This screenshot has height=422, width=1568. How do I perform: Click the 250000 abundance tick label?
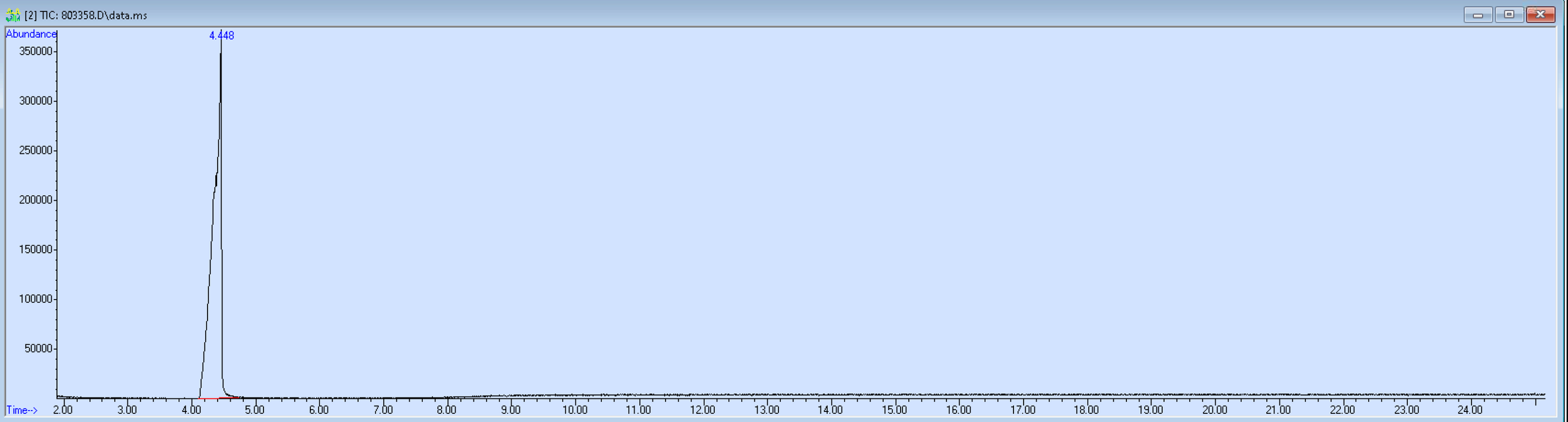(36, 150)
